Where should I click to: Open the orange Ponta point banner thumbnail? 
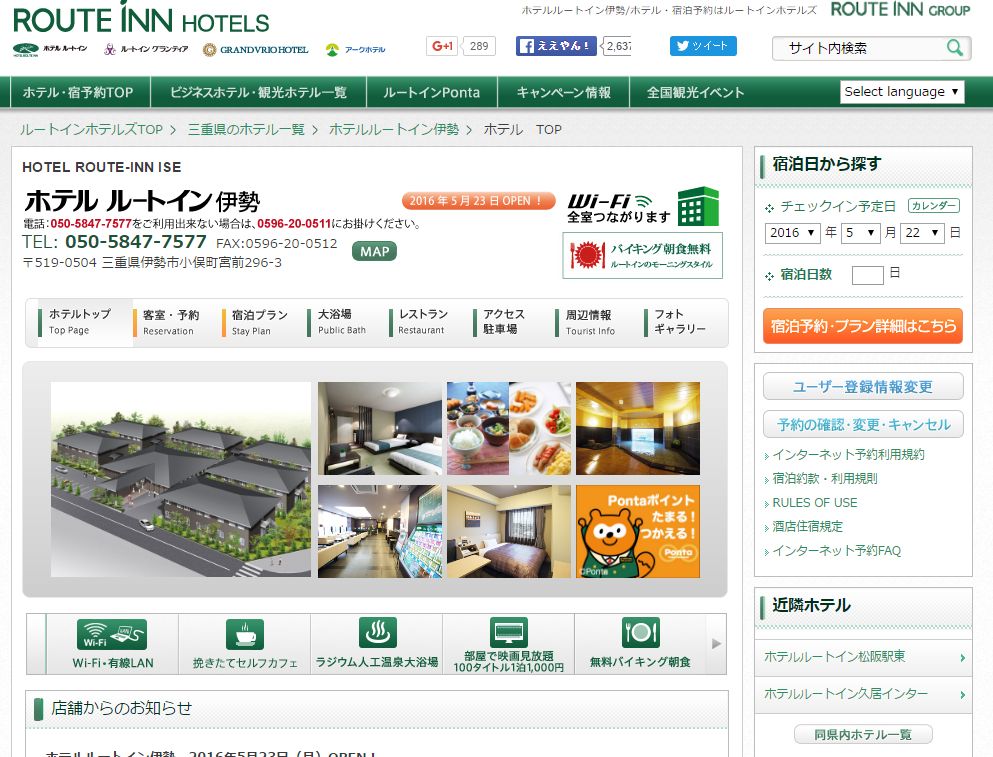(x=638, y=531)
